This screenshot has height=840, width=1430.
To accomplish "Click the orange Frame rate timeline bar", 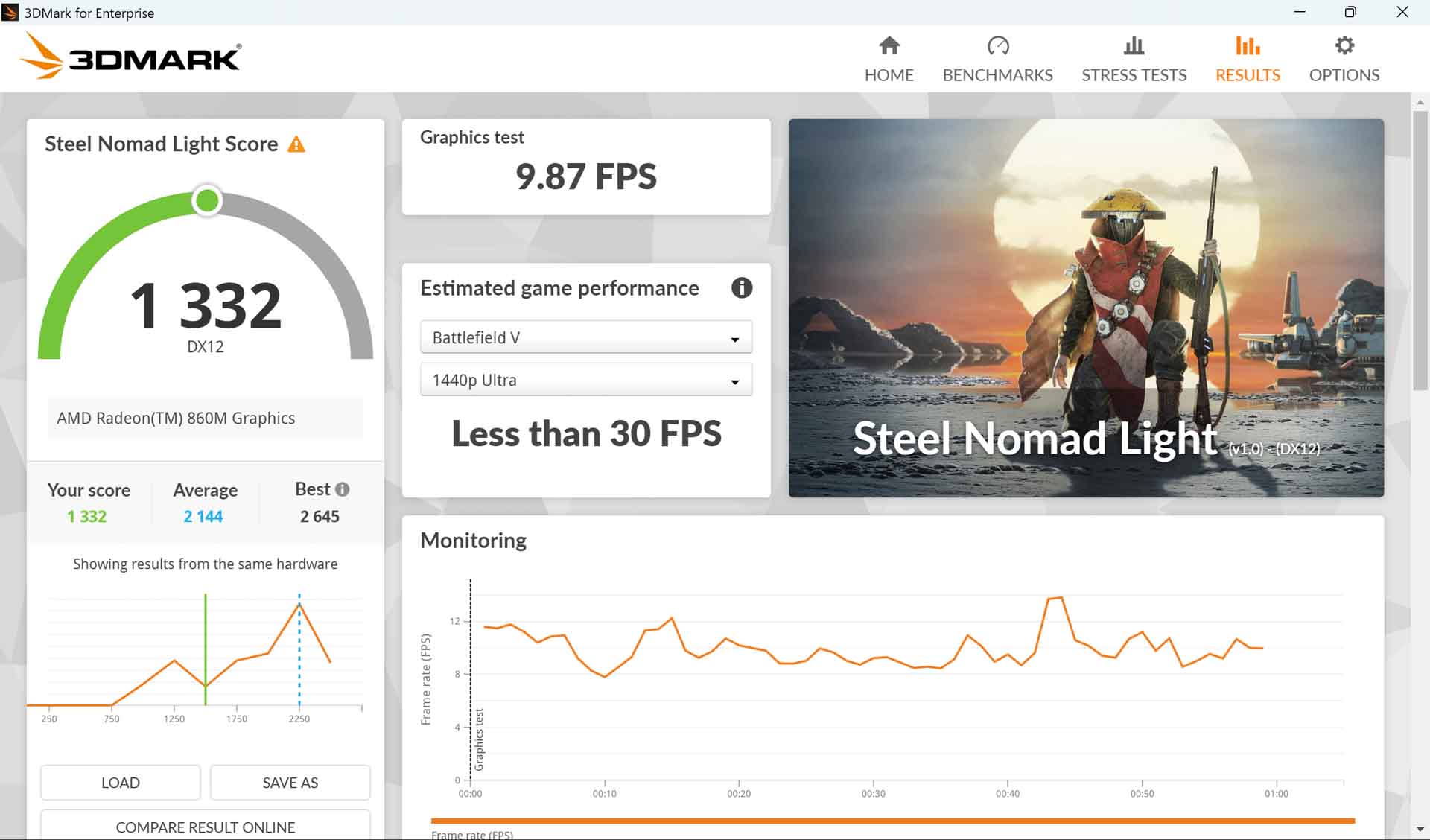I will pyautogui.click(x=892, y=821).
